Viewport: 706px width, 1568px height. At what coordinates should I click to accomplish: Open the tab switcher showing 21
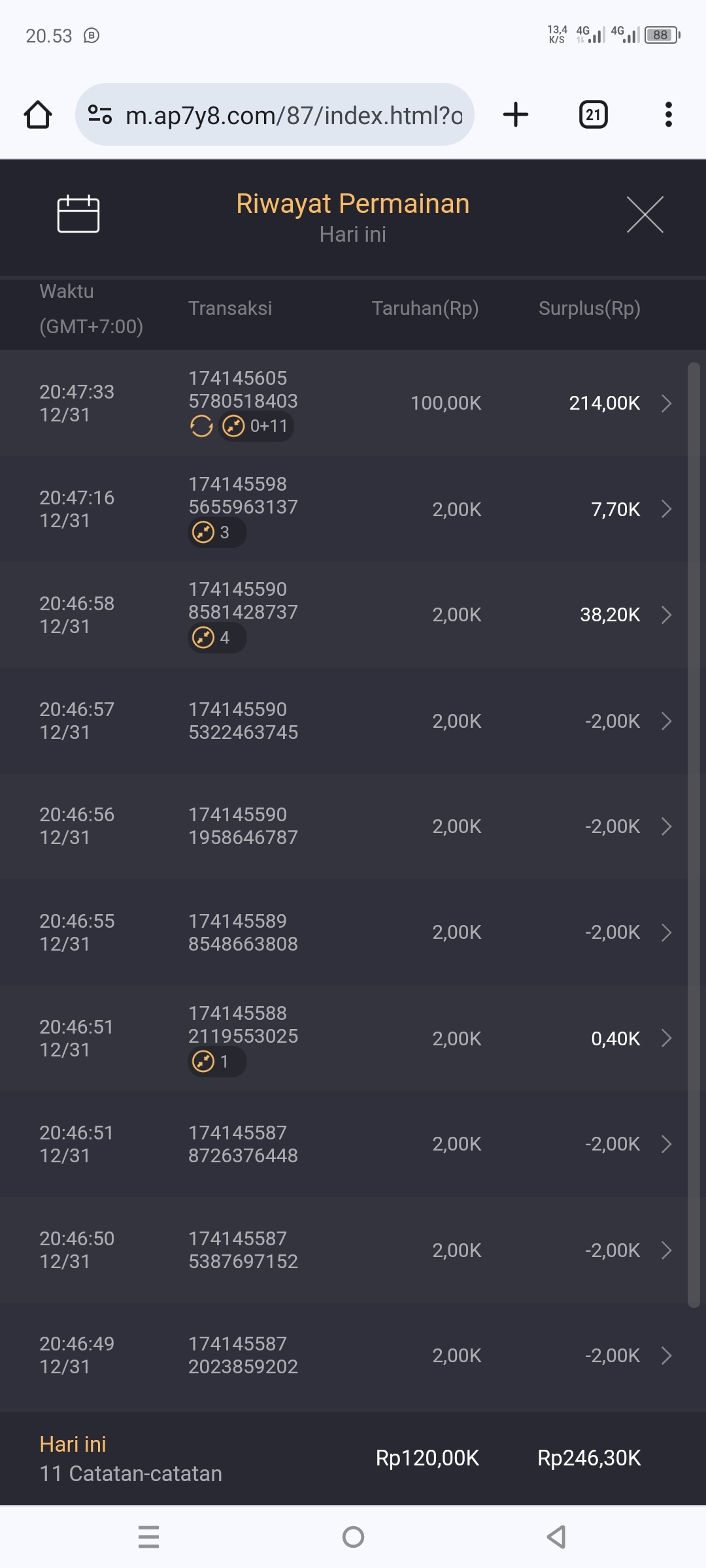point(593,115)
